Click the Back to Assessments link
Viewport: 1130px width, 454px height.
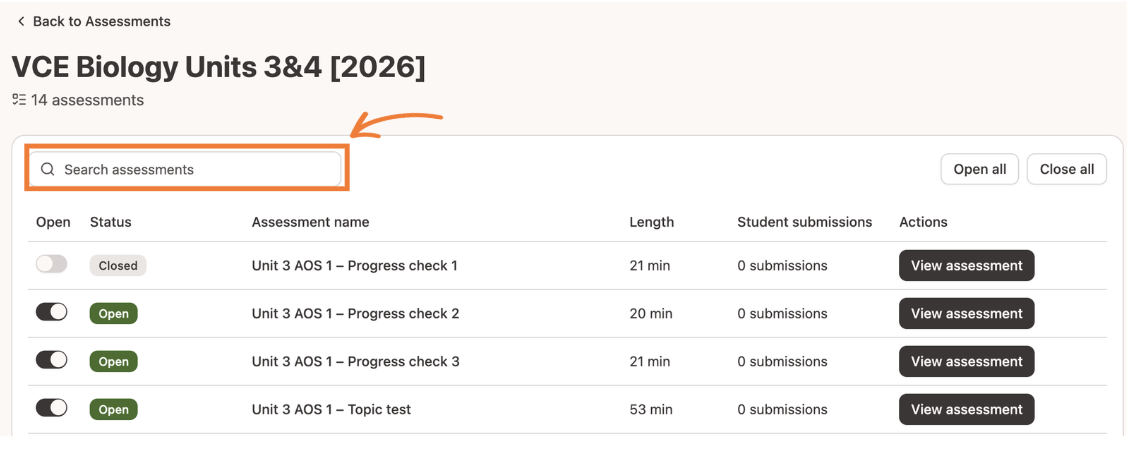102,22
